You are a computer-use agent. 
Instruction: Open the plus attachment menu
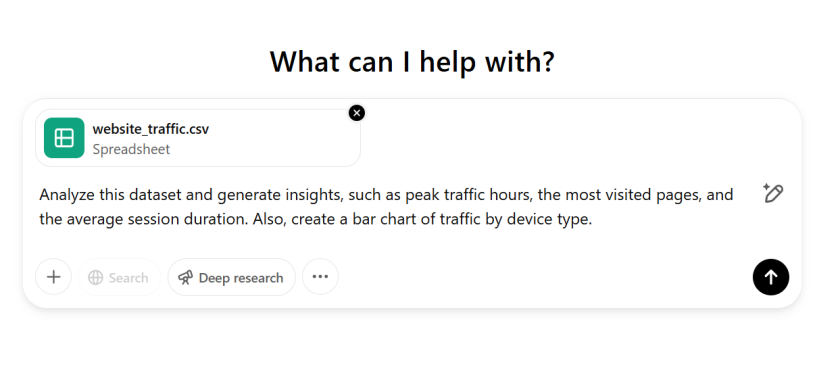tap(54, 277)
